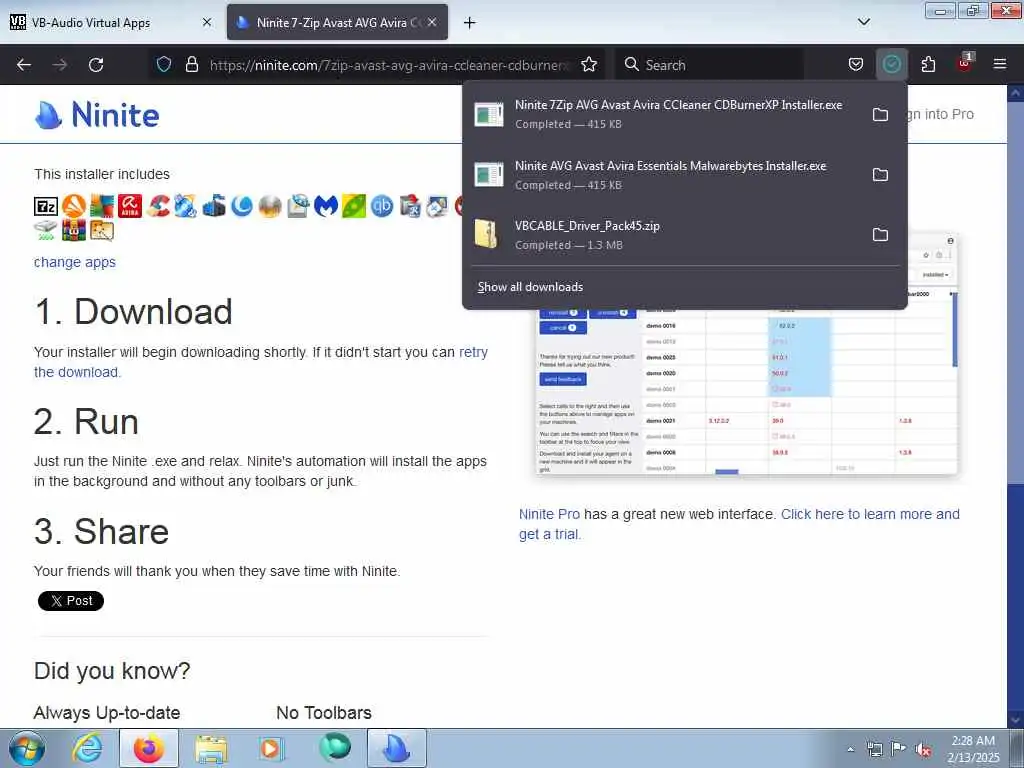This screenshot has width=1024, height=768.
Task: Reload the current page
Action: tap(96, 64)
